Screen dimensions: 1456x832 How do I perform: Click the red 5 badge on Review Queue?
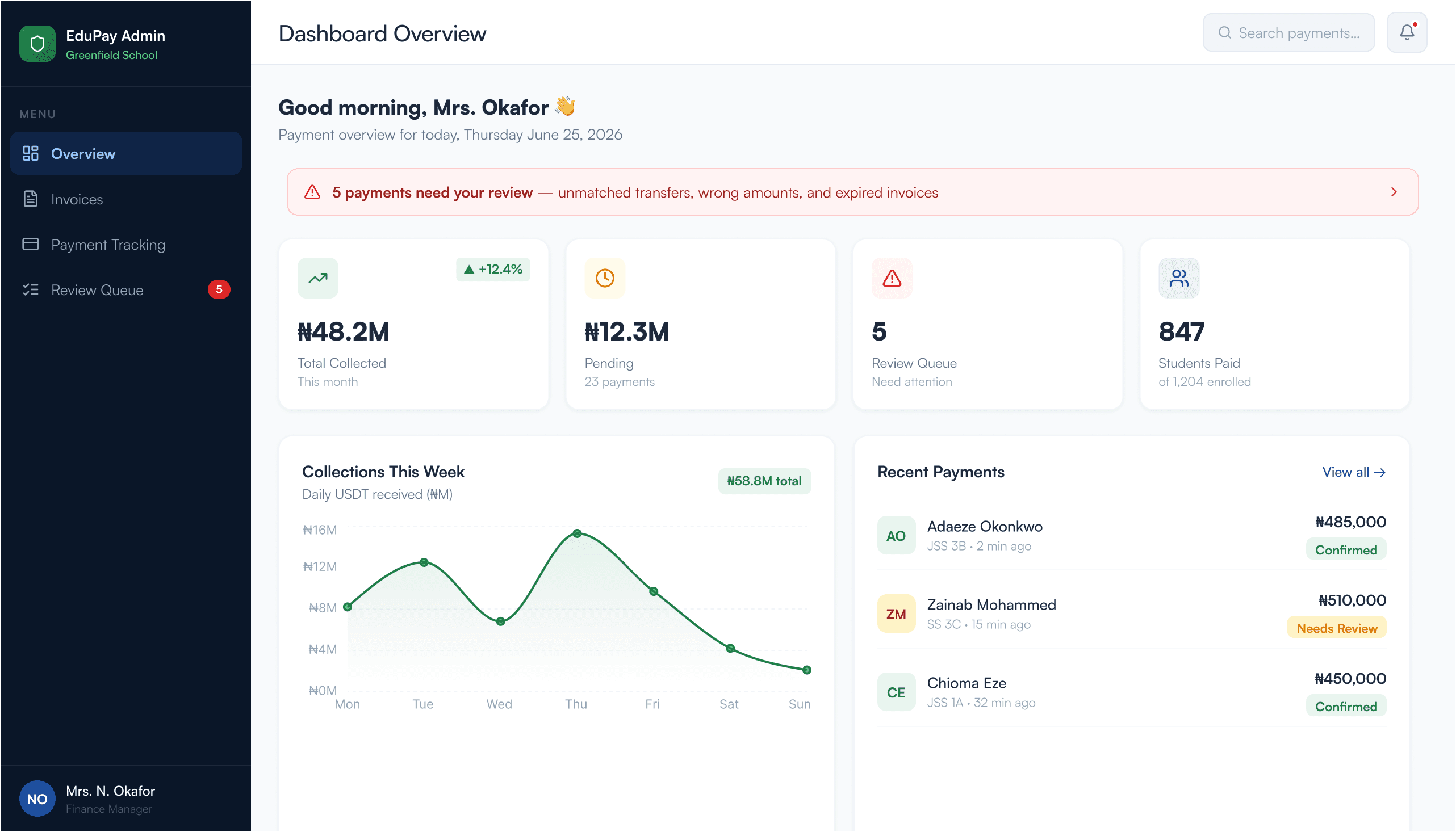point(219,289)
